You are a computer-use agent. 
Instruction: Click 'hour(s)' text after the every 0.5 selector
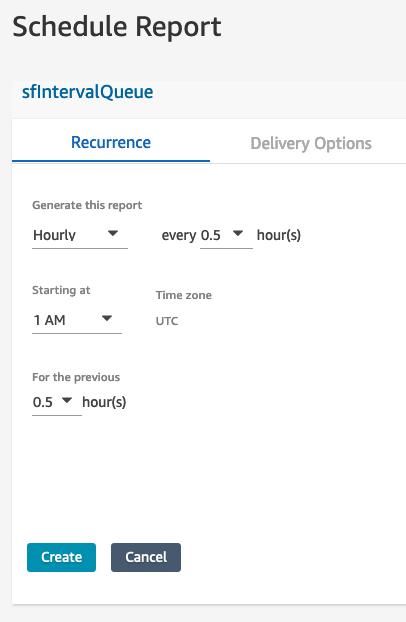tap(279, 235)
